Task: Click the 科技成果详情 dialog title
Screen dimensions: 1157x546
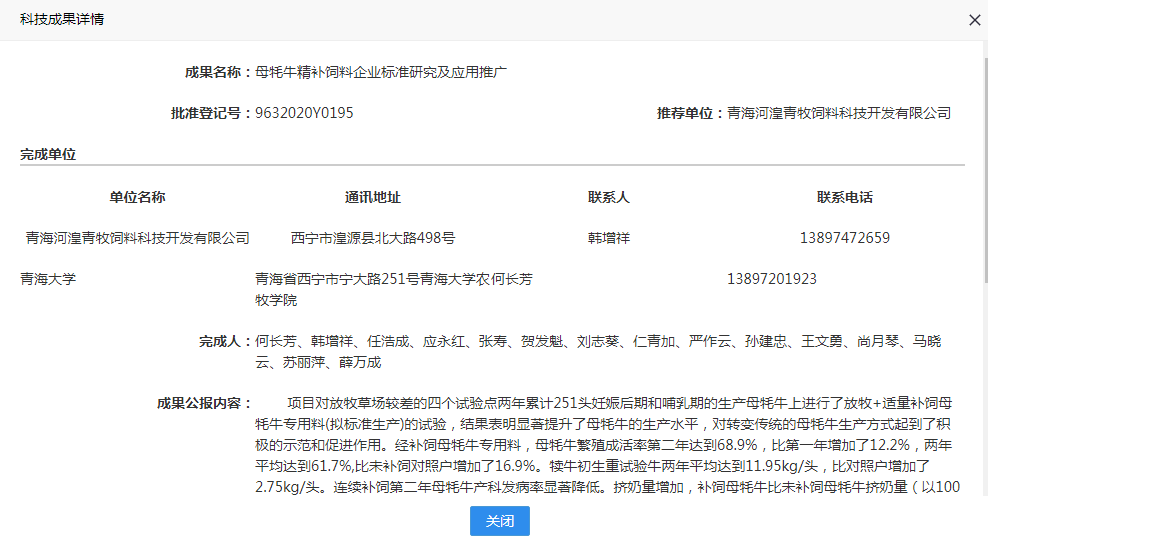Action: tap(61, 20)
